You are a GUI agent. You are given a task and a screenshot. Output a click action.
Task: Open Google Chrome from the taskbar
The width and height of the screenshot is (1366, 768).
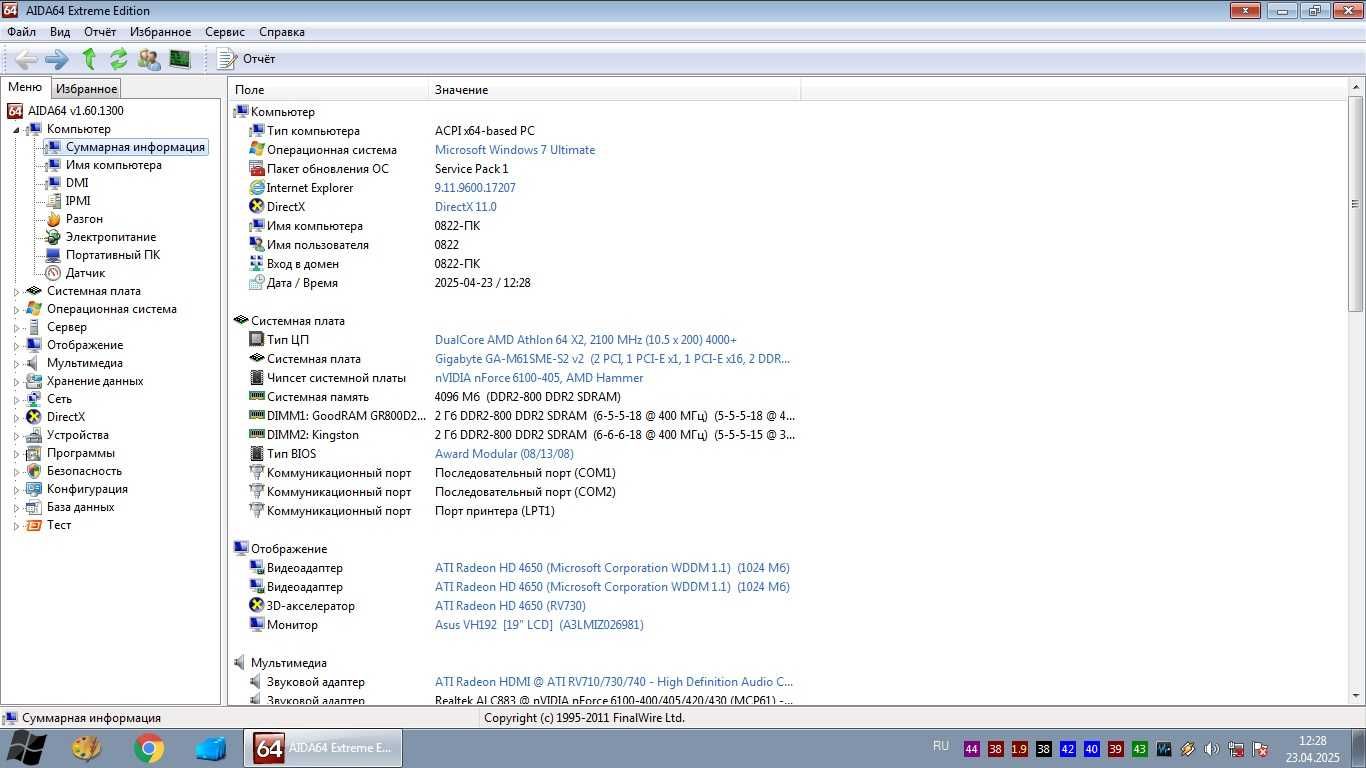(x=149, y=748)
